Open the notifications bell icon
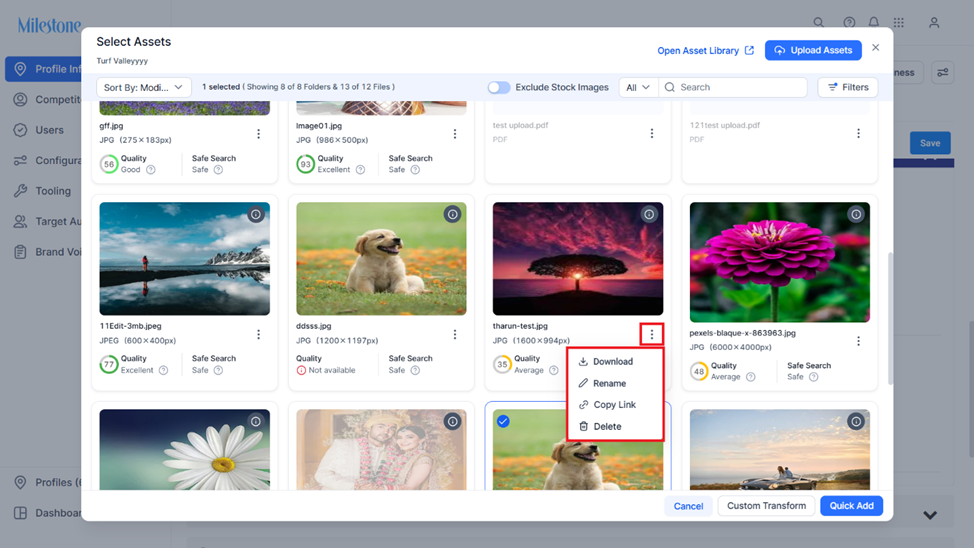Viewport: 974px width, 548px height. pos(873,22)
